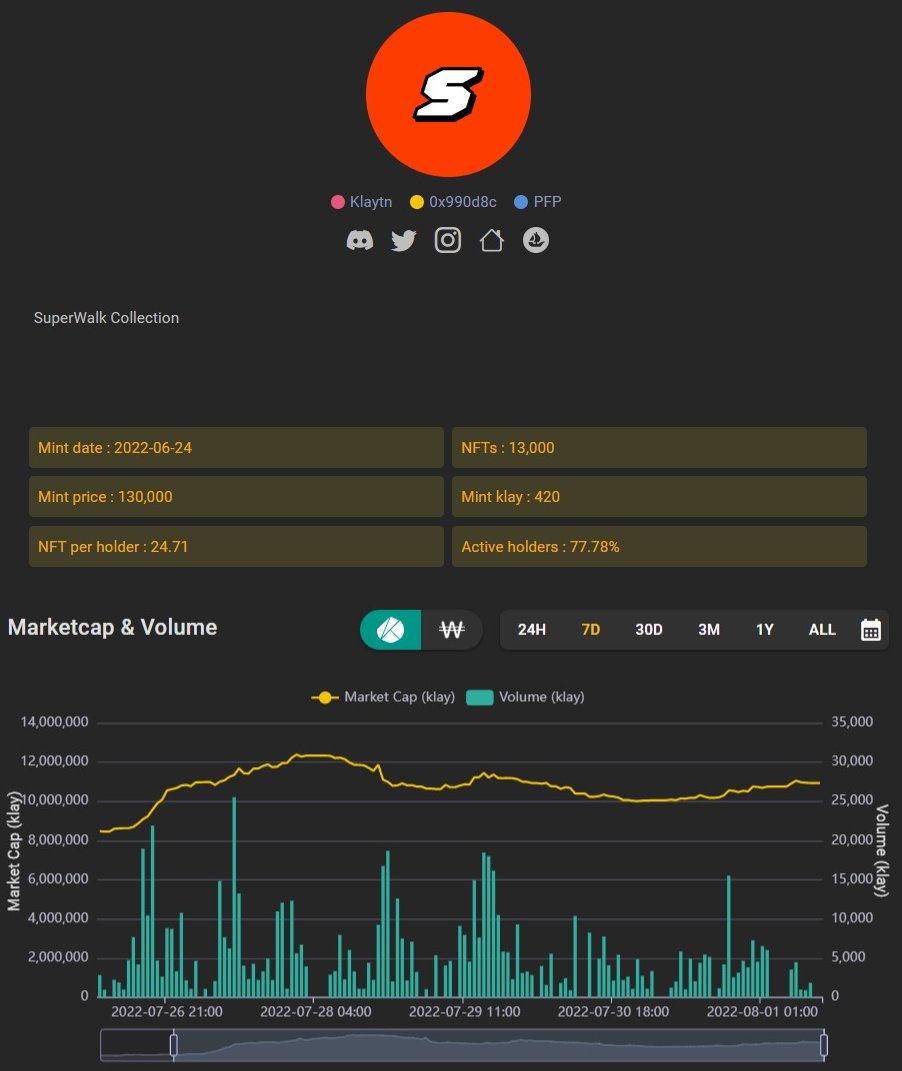Select the 1Y time range
This screenshot has width=902, height=1071.
pos(765,630)
